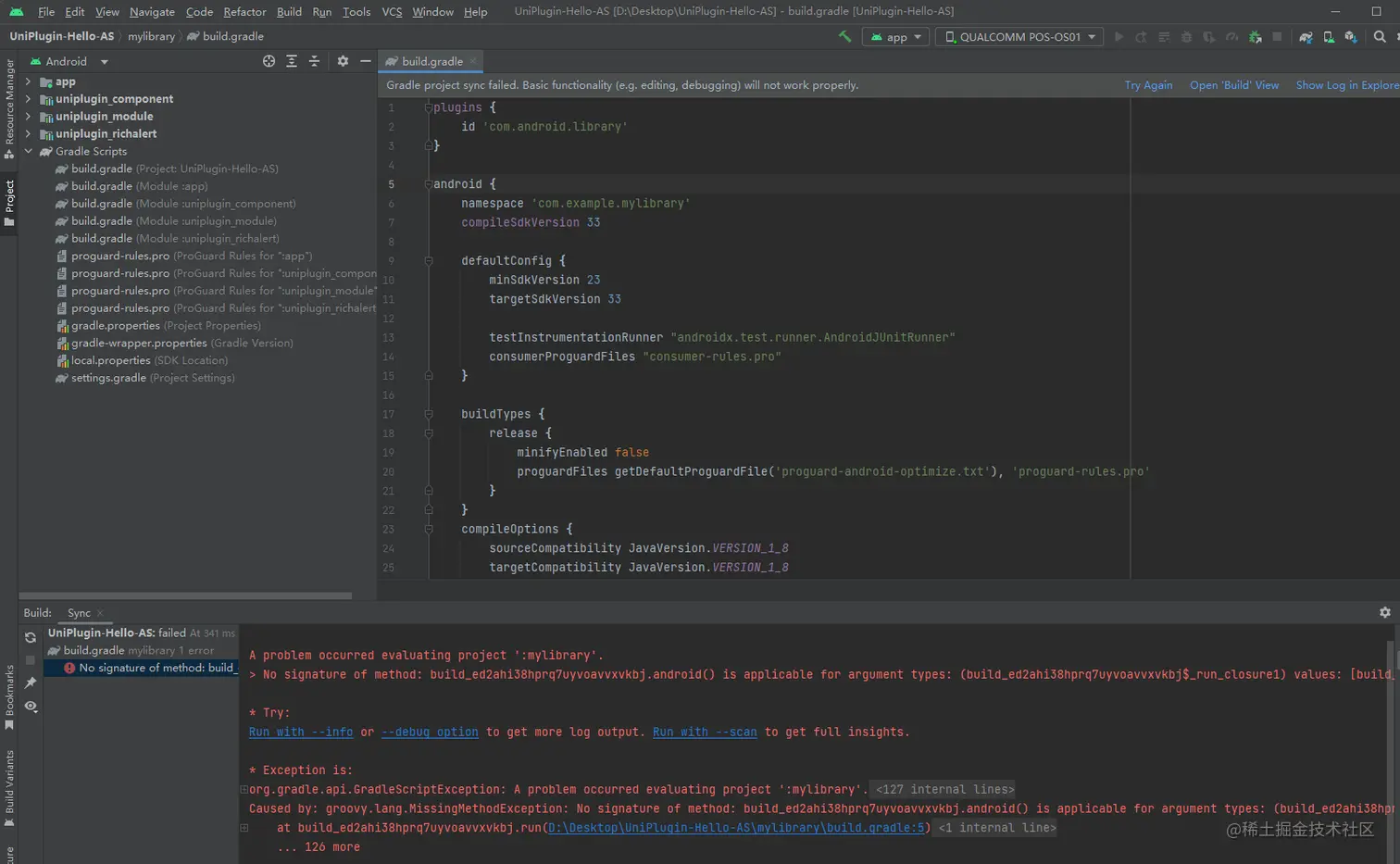Click the Search Everywhere magnifier icon

pos(1380,37)
